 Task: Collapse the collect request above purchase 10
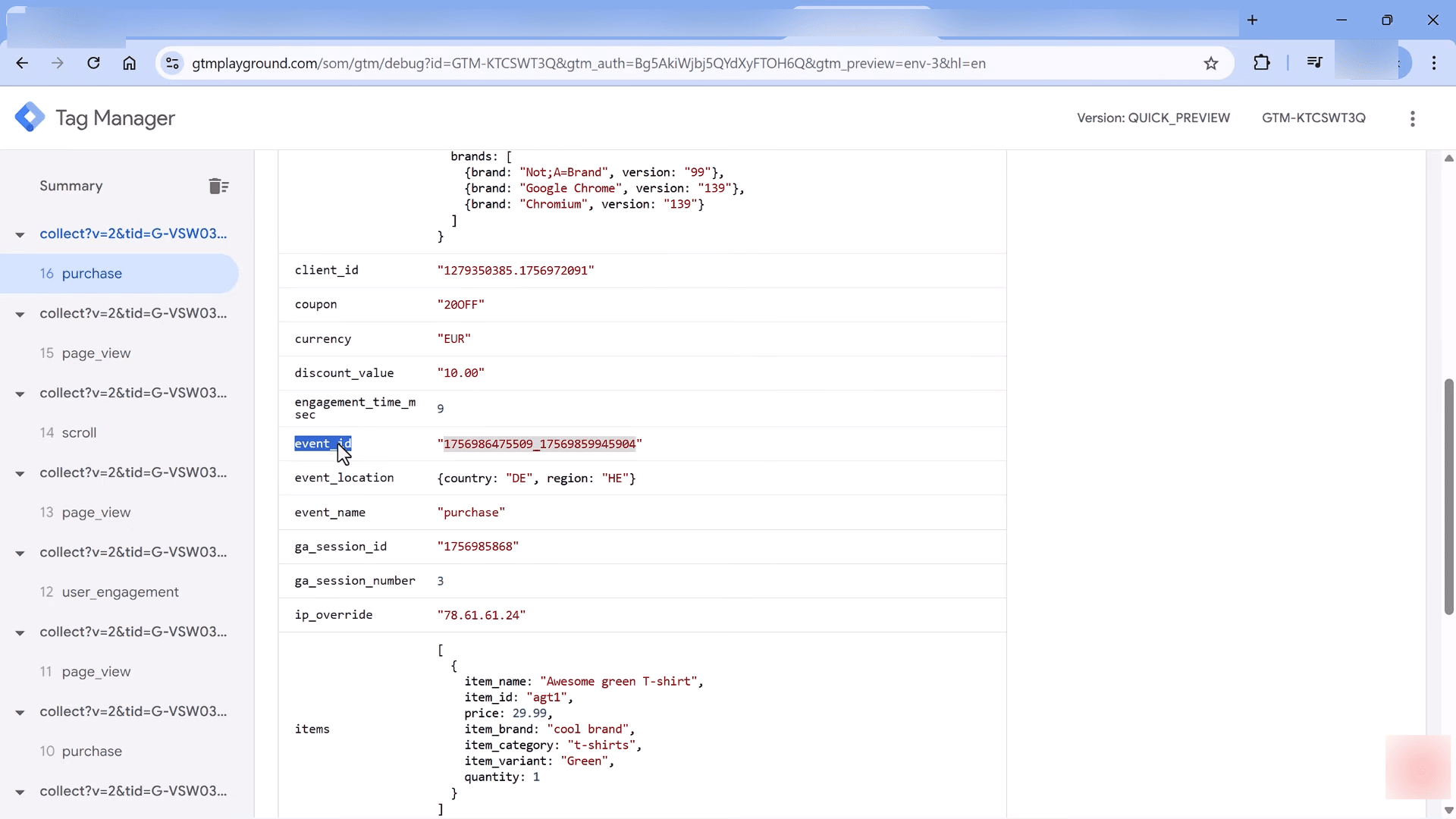tap(20, 712)
